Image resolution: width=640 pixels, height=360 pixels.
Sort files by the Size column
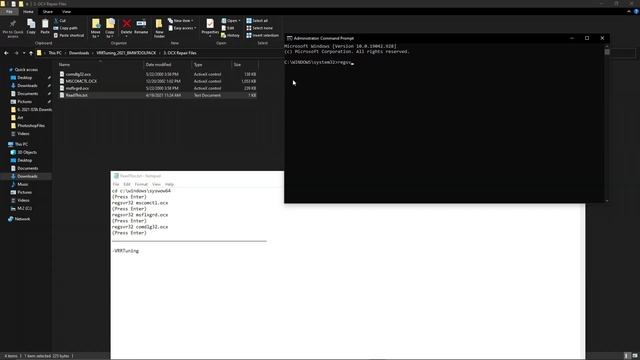pyautogui.click(x=244, y=64)
